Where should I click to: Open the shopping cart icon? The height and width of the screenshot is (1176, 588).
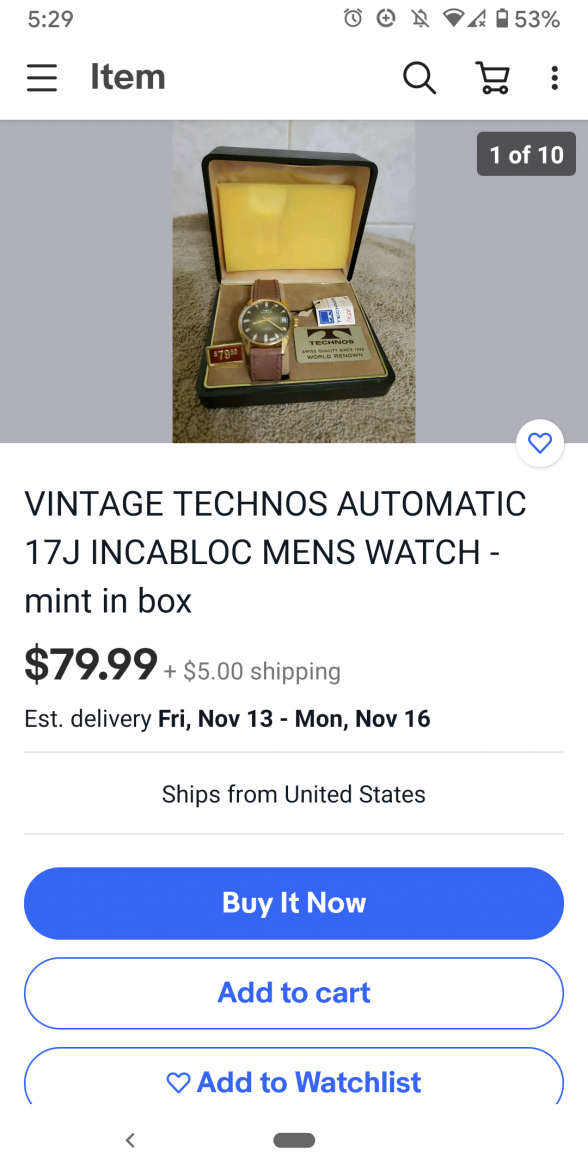point(493,77)
